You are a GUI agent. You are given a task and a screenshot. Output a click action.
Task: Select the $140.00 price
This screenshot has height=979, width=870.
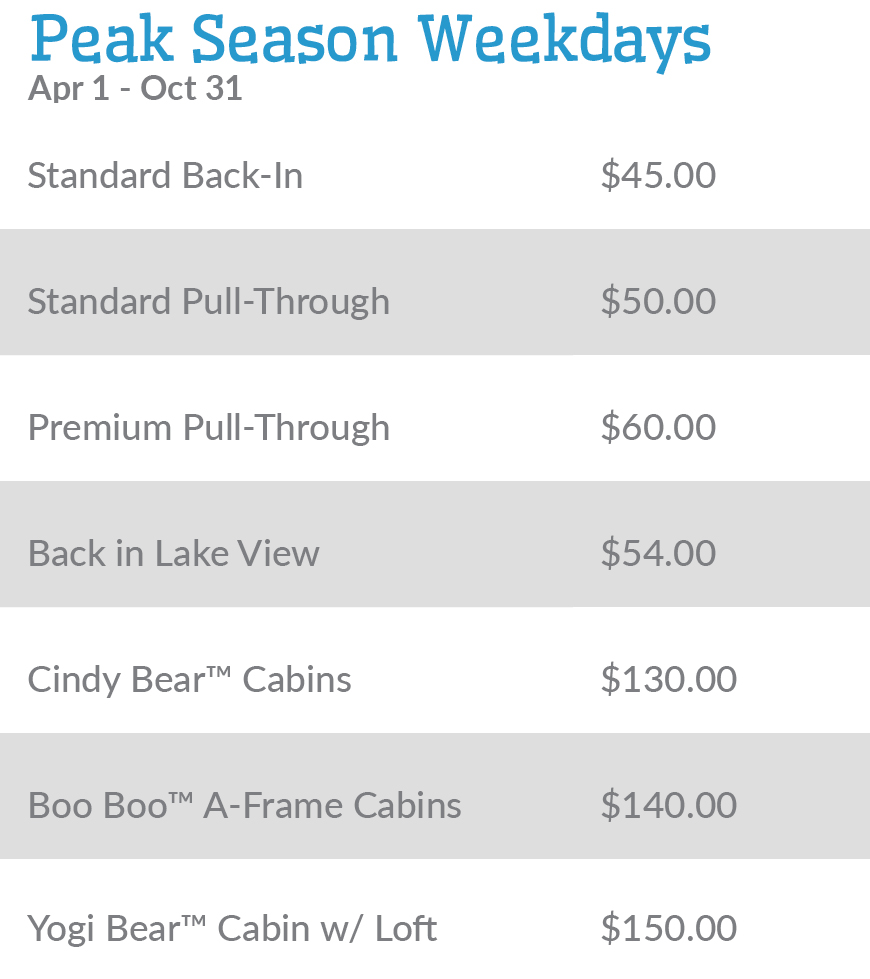(668, 806)
